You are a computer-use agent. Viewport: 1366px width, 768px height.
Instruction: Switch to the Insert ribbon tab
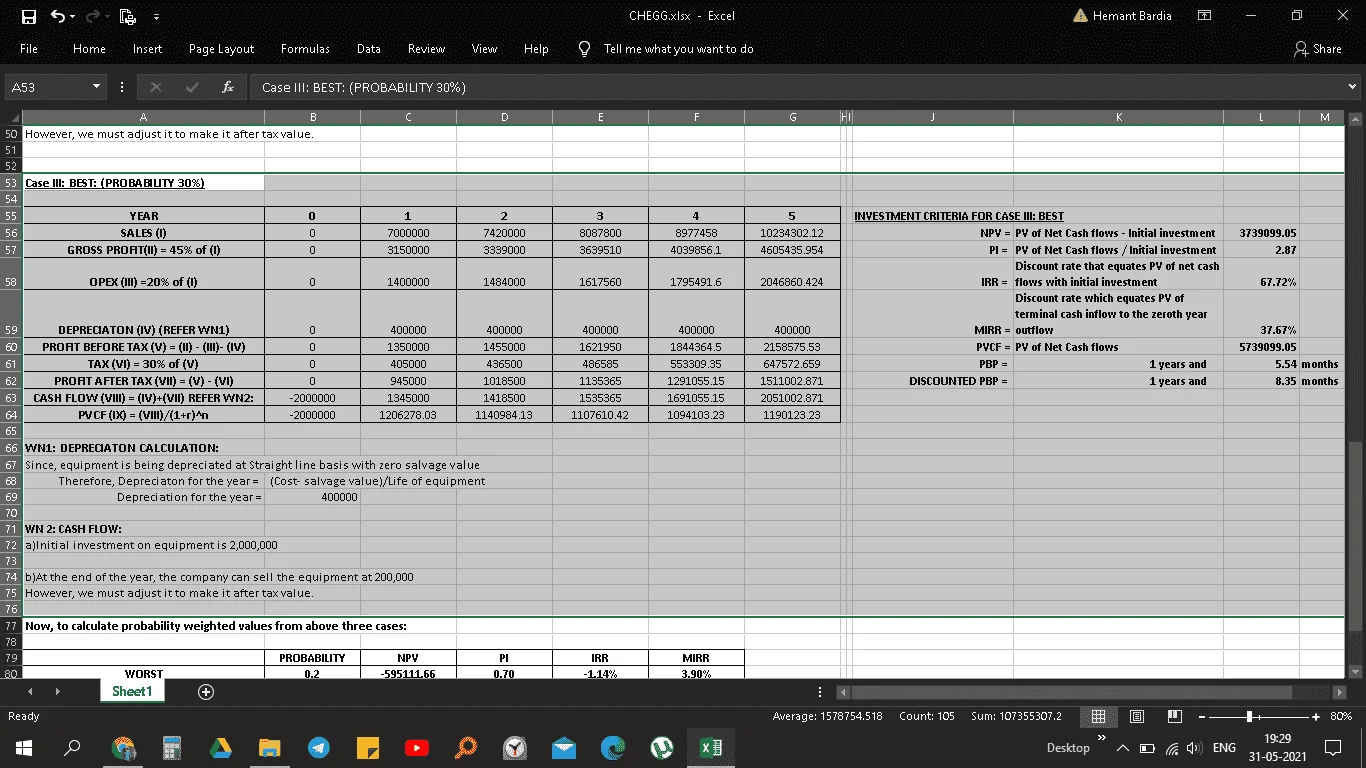[x=147, y=49]
